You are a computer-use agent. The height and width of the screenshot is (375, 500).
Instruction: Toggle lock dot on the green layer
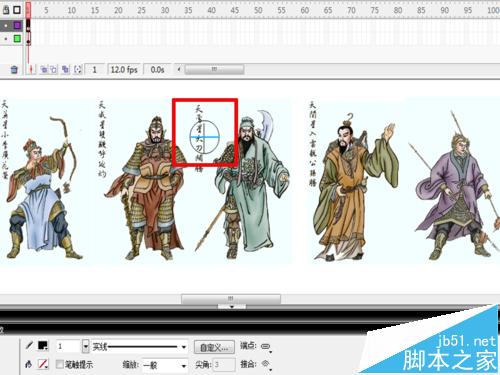pos(6,39)
